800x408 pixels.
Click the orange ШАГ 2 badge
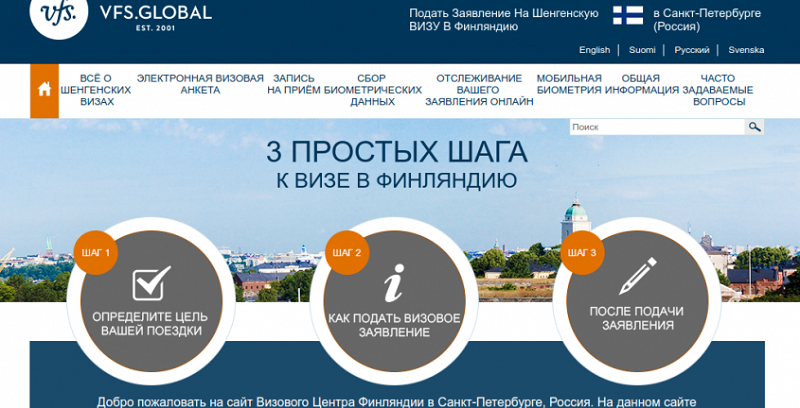(347, 252)
